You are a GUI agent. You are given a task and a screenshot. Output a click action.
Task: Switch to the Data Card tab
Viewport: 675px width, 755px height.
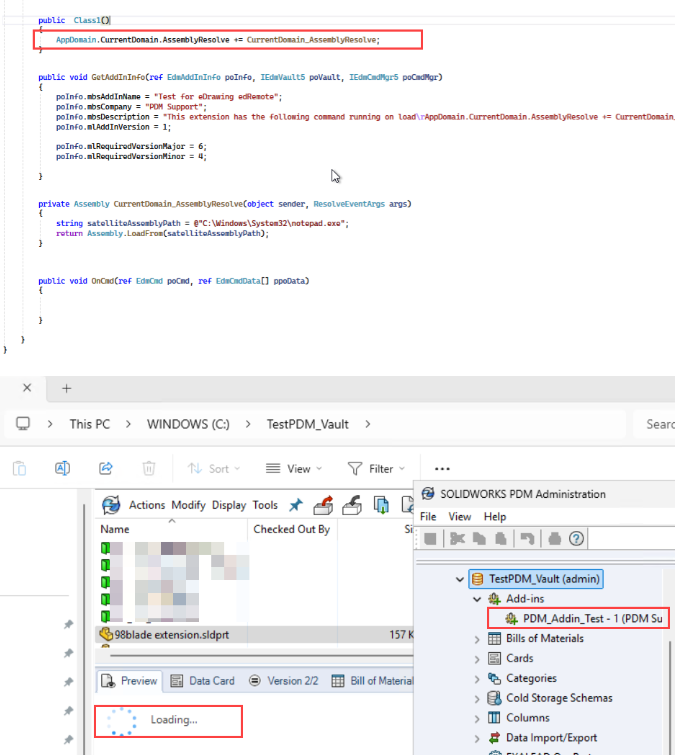click(205, 681)
